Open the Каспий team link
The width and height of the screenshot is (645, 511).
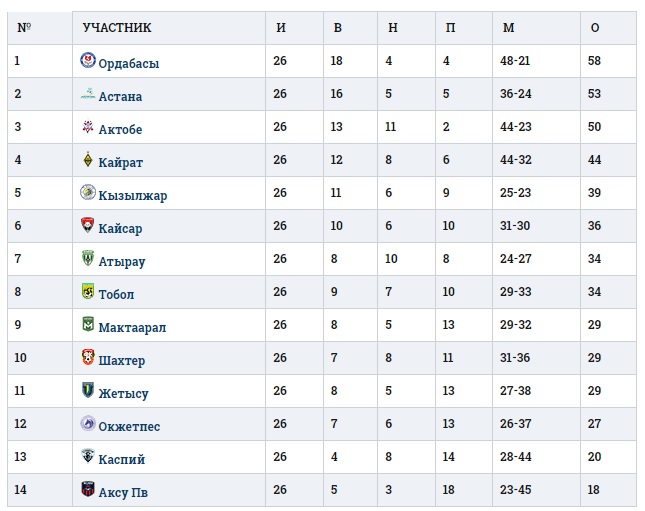122,459
